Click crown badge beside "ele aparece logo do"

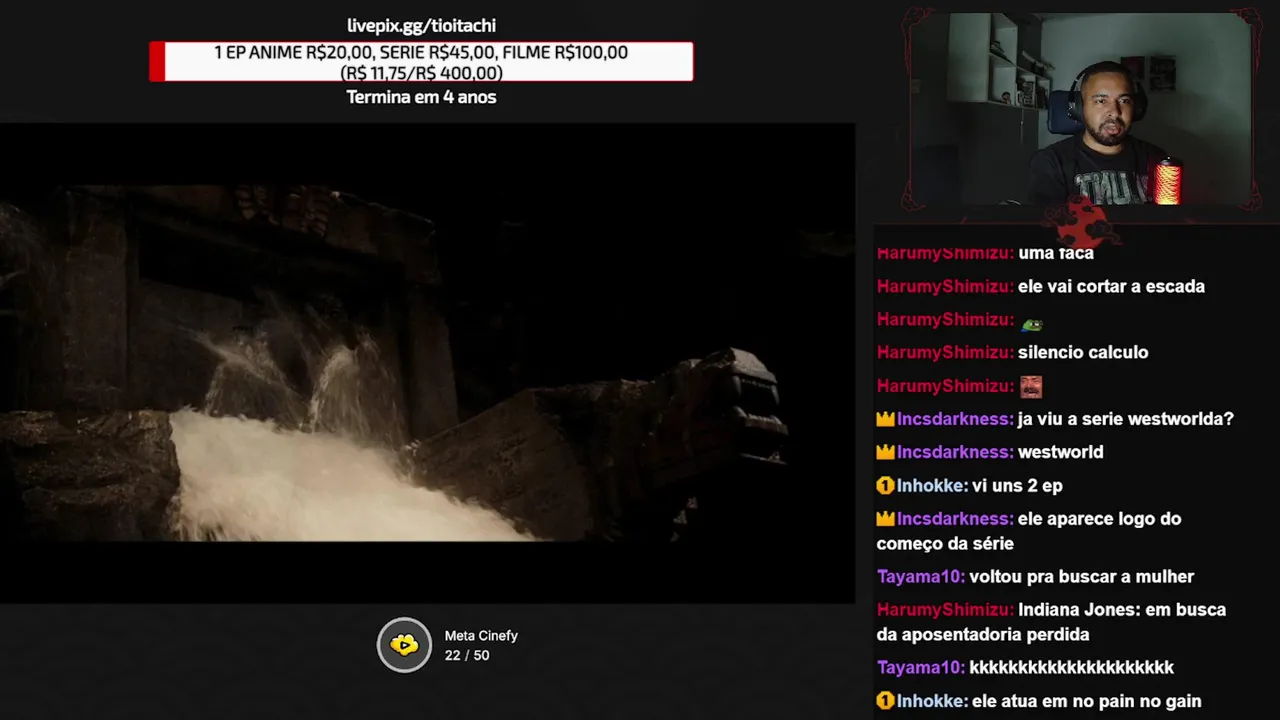tap(885, 519)
